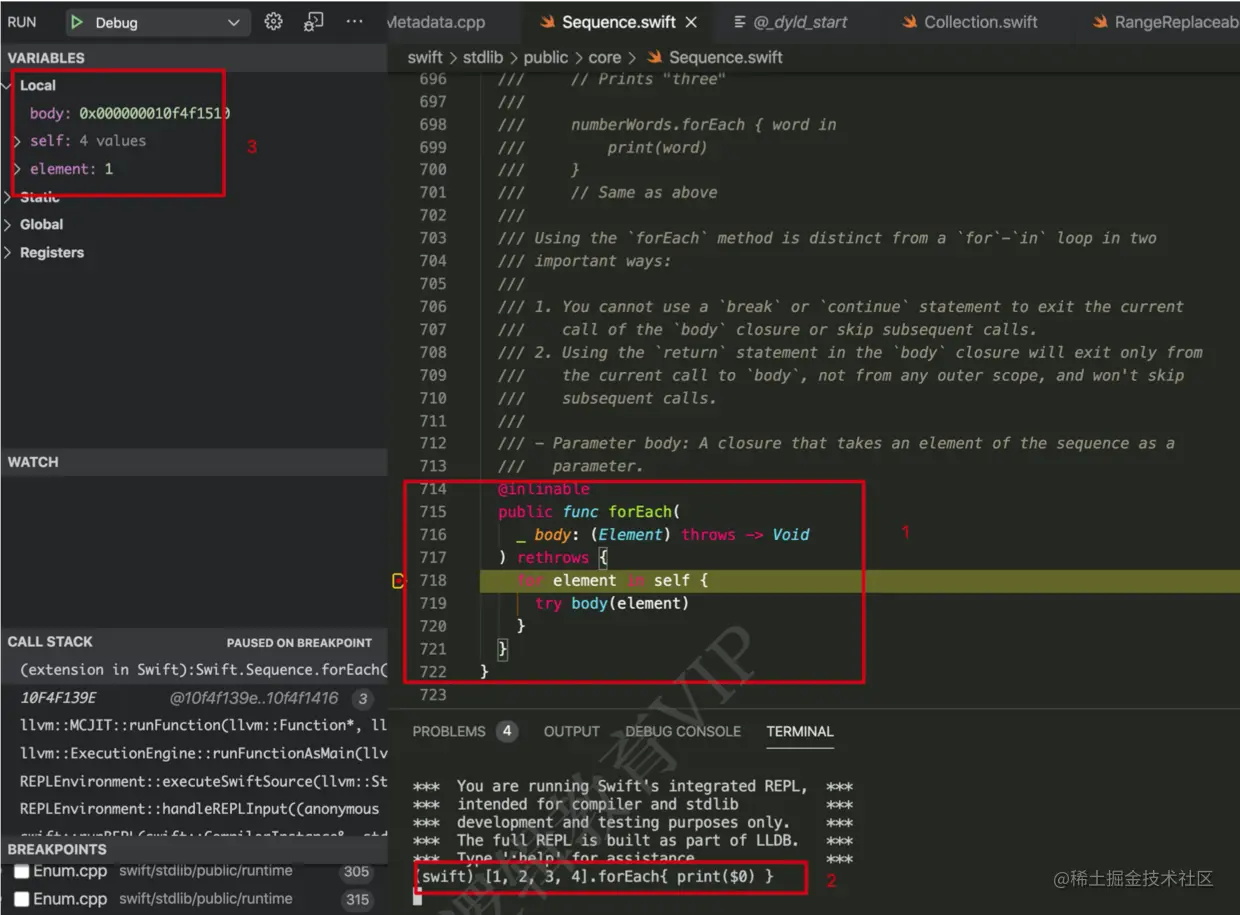Collapse the BREAKPOINTS section header

pyautogui.click(x=194, y=849)
